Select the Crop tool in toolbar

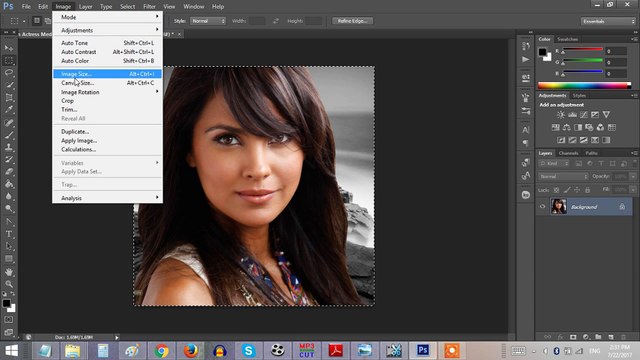(x=9, y=98)
